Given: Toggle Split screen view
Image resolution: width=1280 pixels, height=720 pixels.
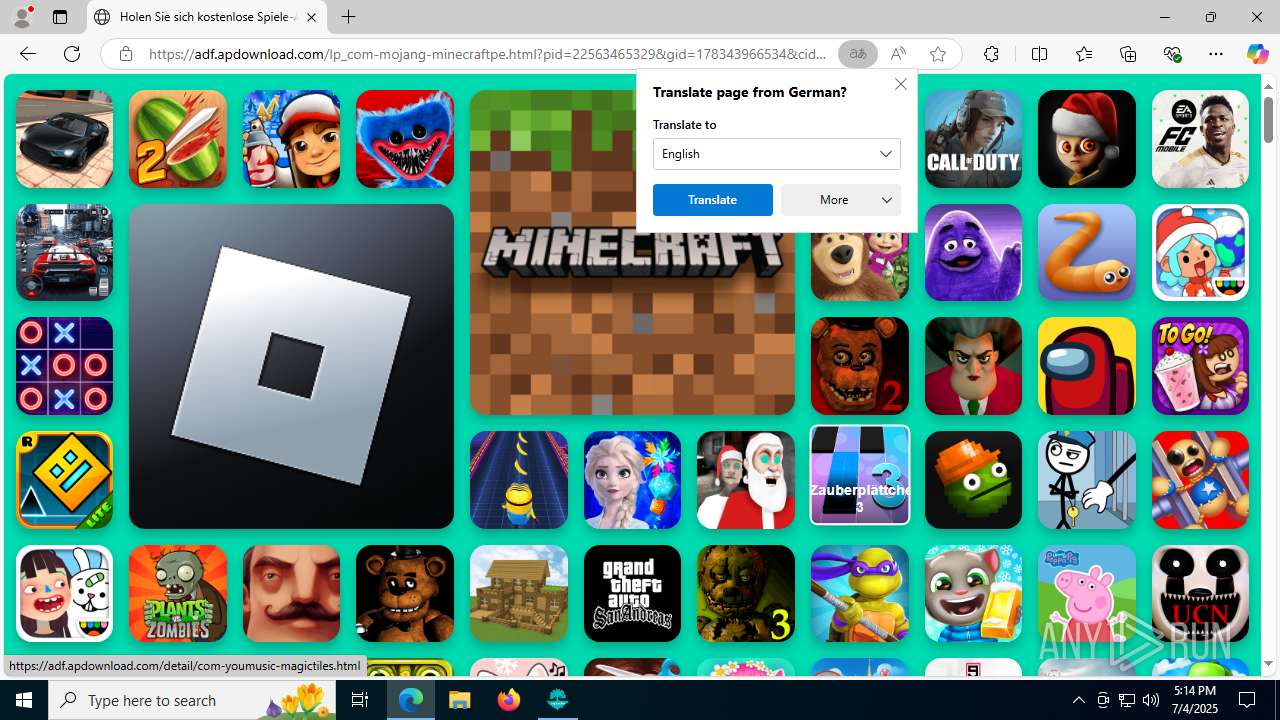Looking at the screenshot, I should pos(1039,54).
